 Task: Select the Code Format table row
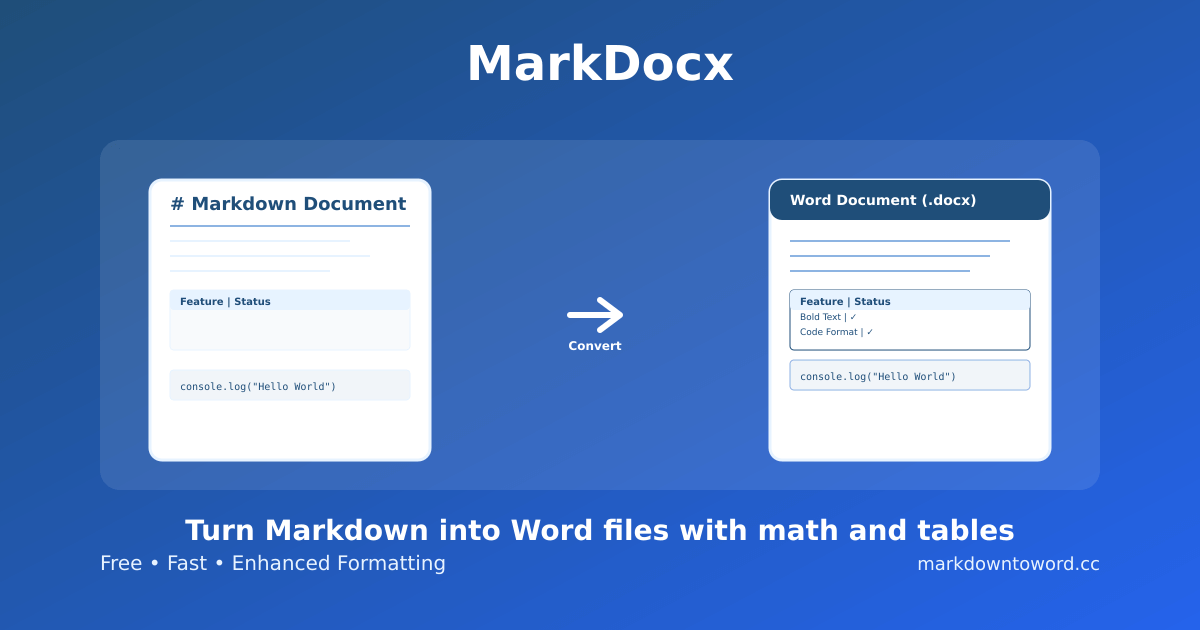coord(836,332)
